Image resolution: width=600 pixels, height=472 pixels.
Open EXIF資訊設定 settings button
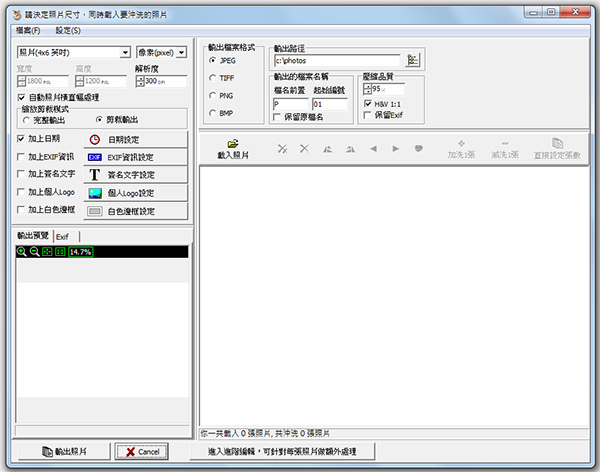coord(135,157)
